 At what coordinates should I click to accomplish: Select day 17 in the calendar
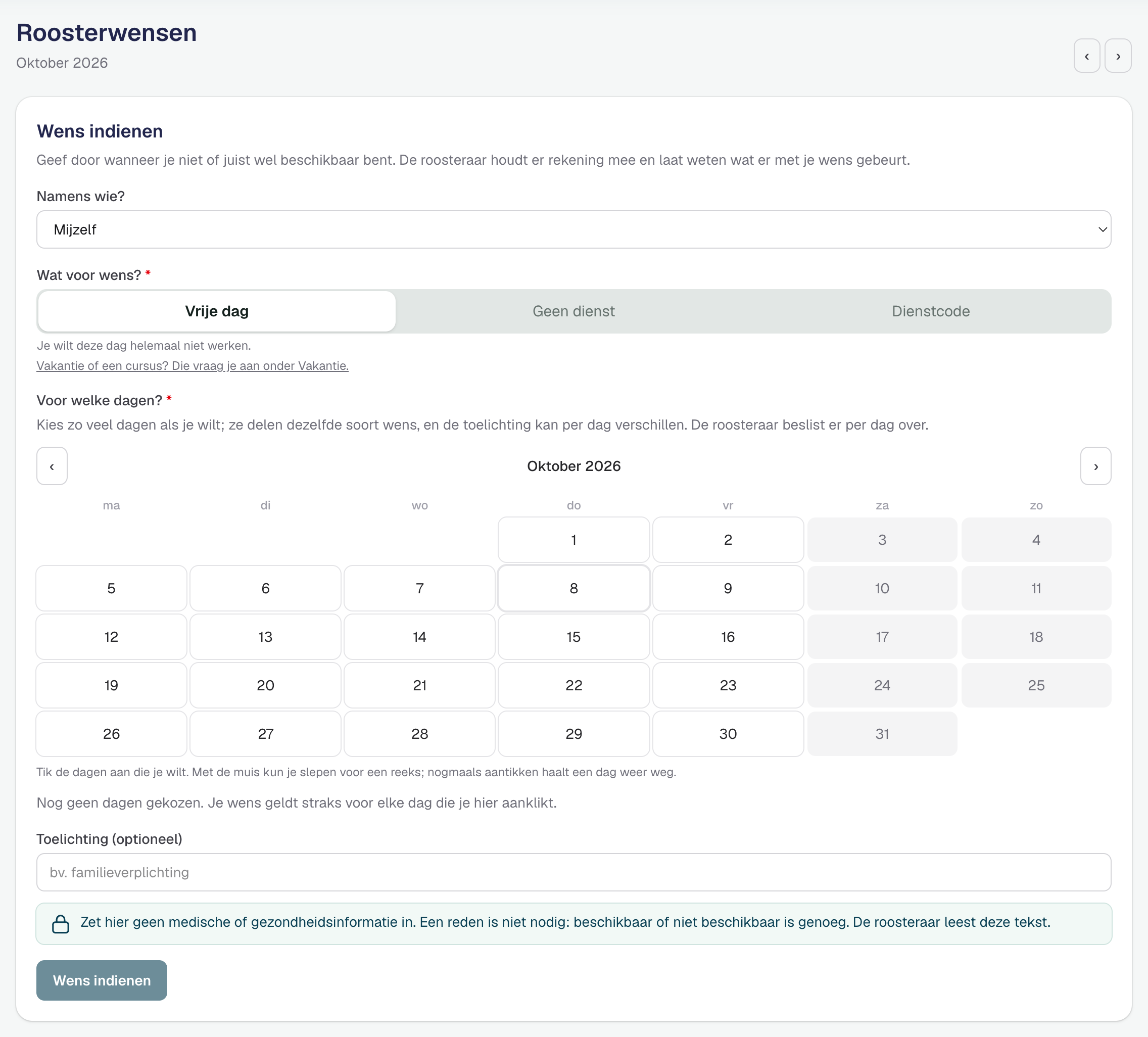(x=882, y=636)
